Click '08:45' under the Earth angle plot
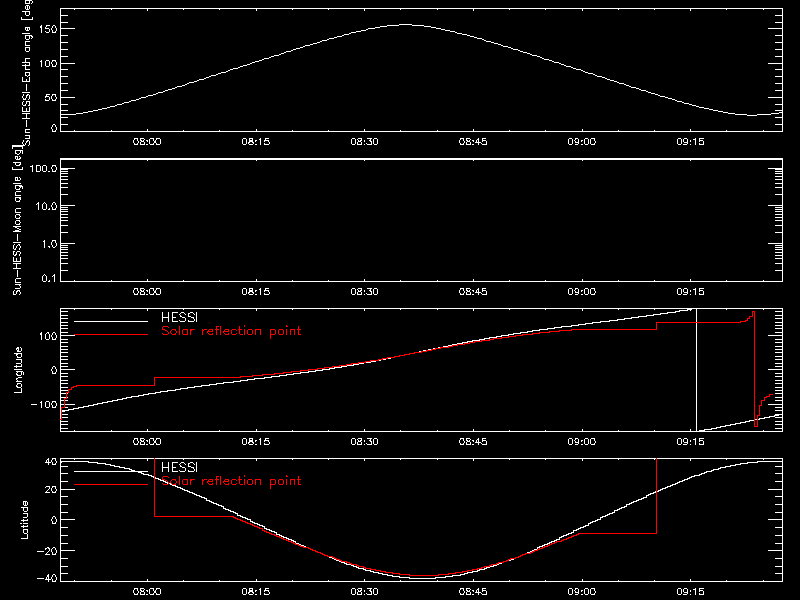Viewport: 800px width, 600px height. (x=473, y=142)
